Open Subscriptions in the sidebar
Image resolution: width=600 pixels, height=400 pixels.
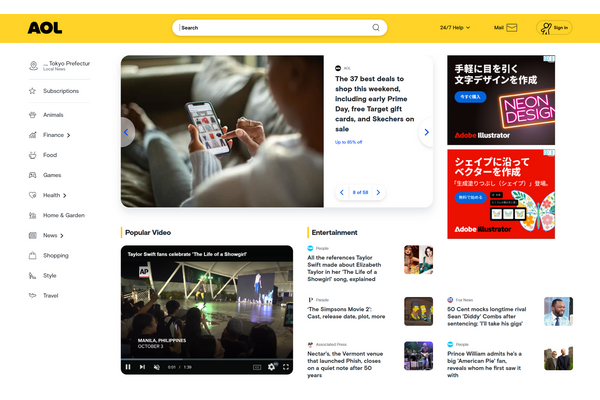(x=60, y=91)
